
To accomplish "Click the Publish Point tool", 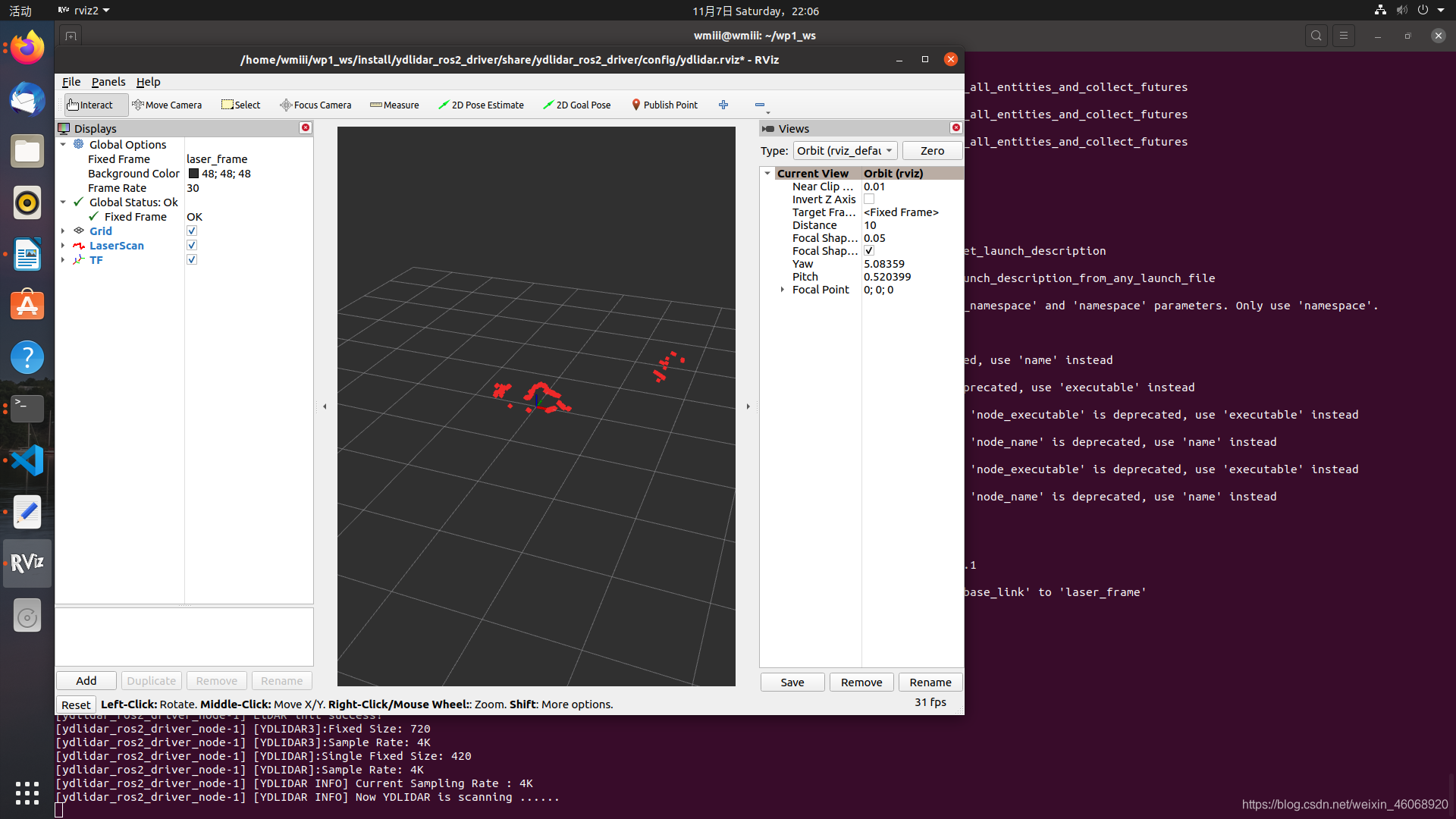I will (x=664, y=105).
